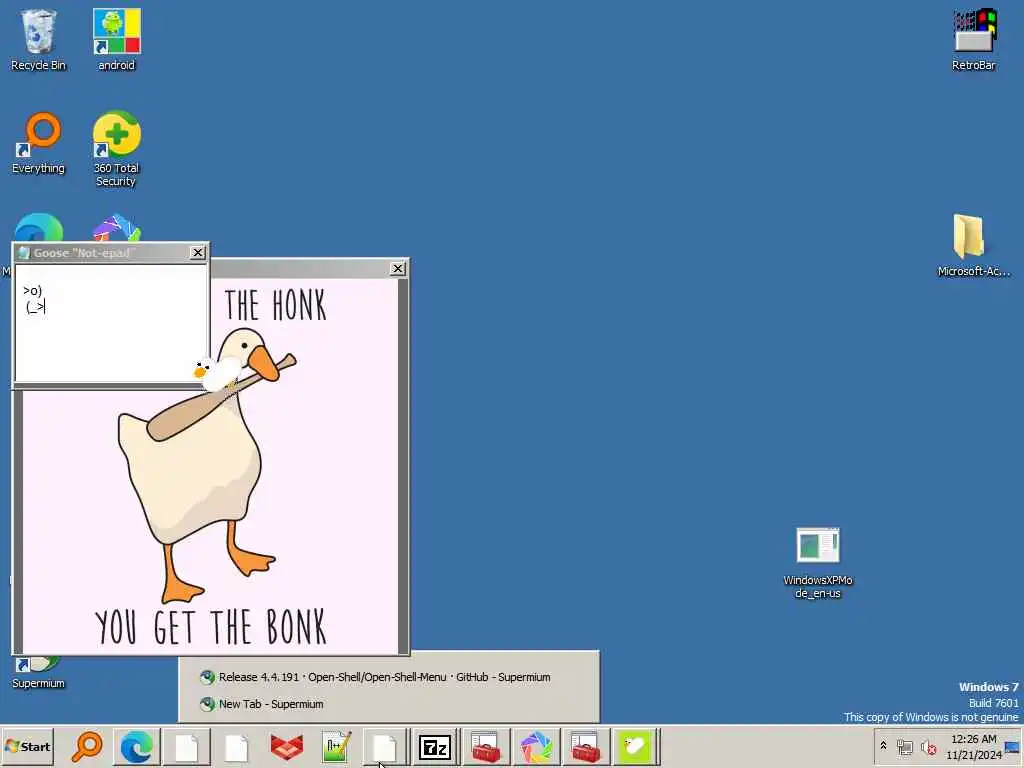The width and height of the screenshot is (1024, 768).
Task: Click inside the Goose Not-epad text area
Action: [x=111, y=323]
